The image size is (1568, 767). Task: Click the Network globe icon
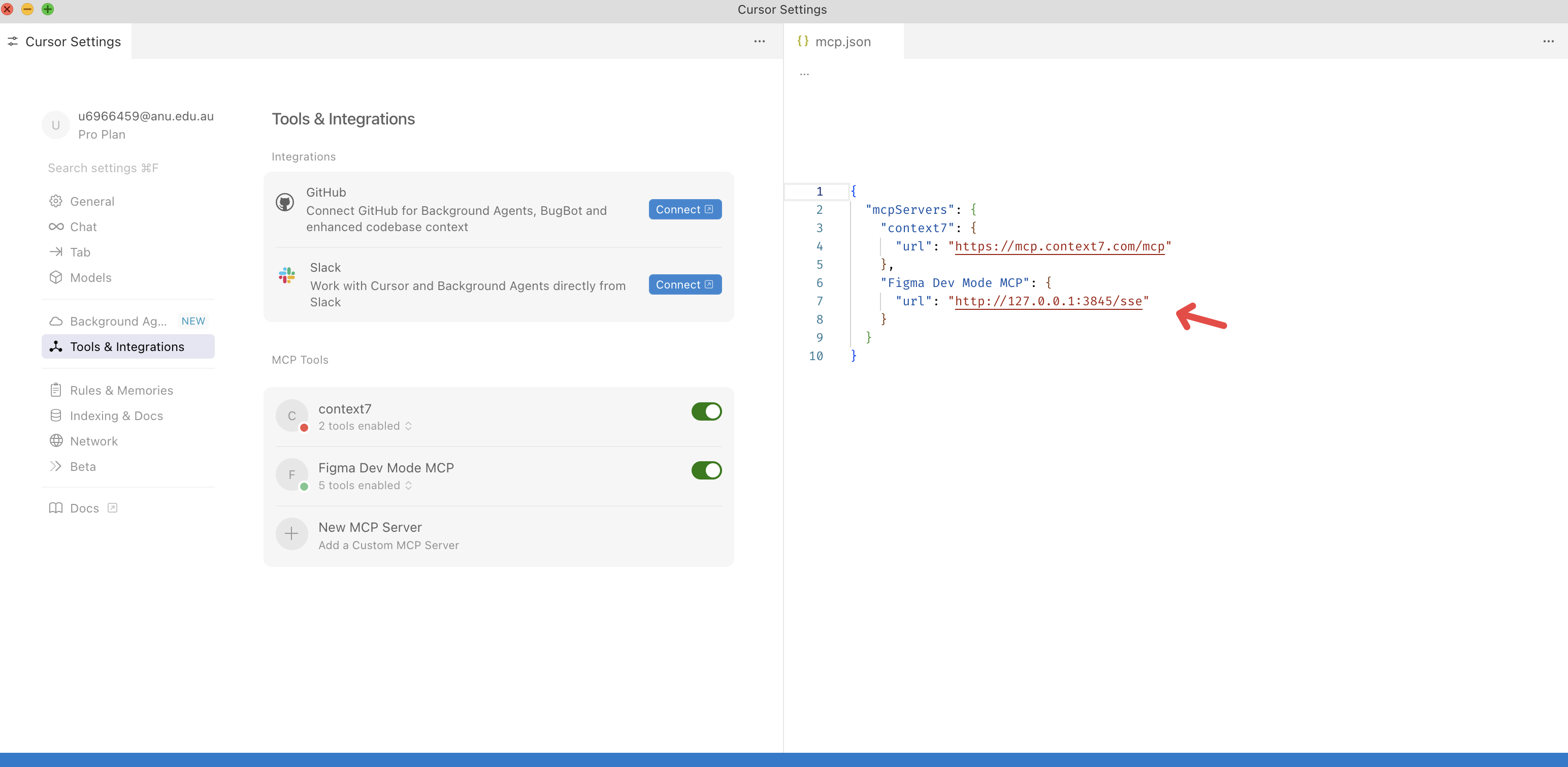tap(55, 441)
